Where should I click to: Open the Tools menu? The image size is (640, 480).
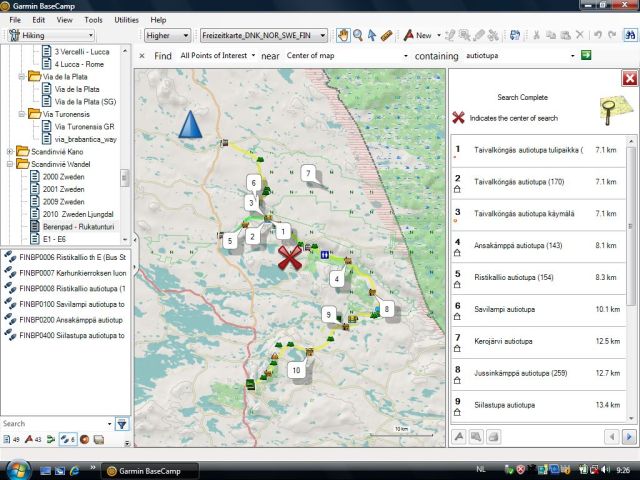(93, 19)
